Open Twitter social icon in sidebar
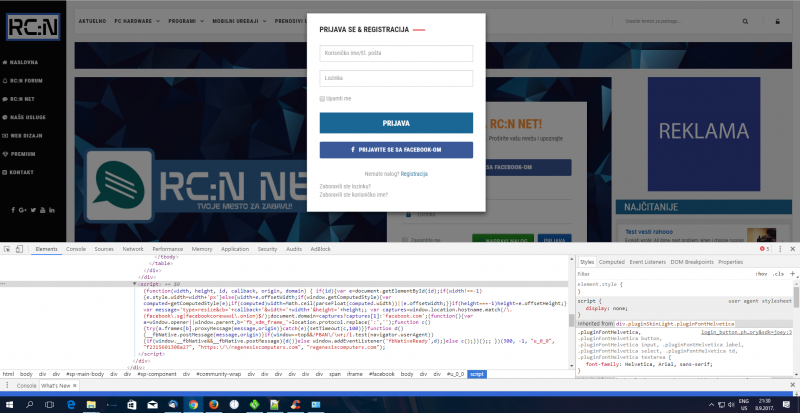This screenshot has width=800, height=413. click(x=33, y=210)
